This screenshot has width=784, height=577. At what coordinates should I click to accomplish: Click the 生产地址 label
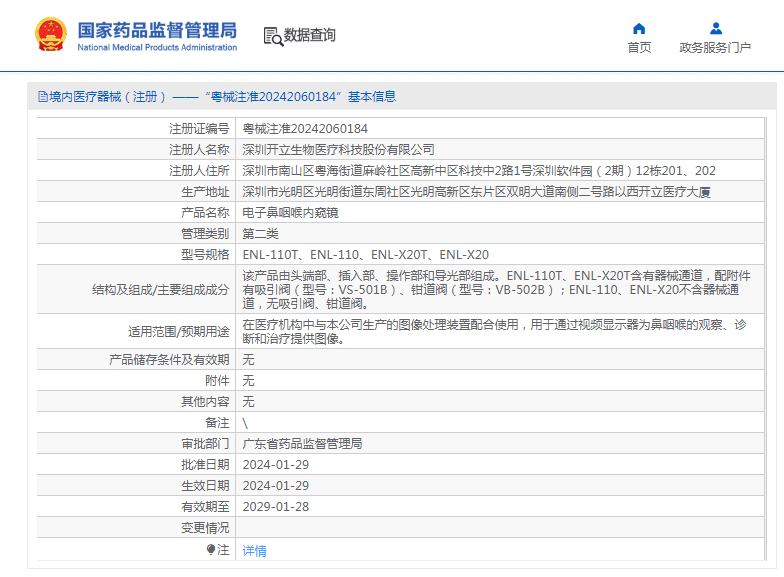coord(205,192)
